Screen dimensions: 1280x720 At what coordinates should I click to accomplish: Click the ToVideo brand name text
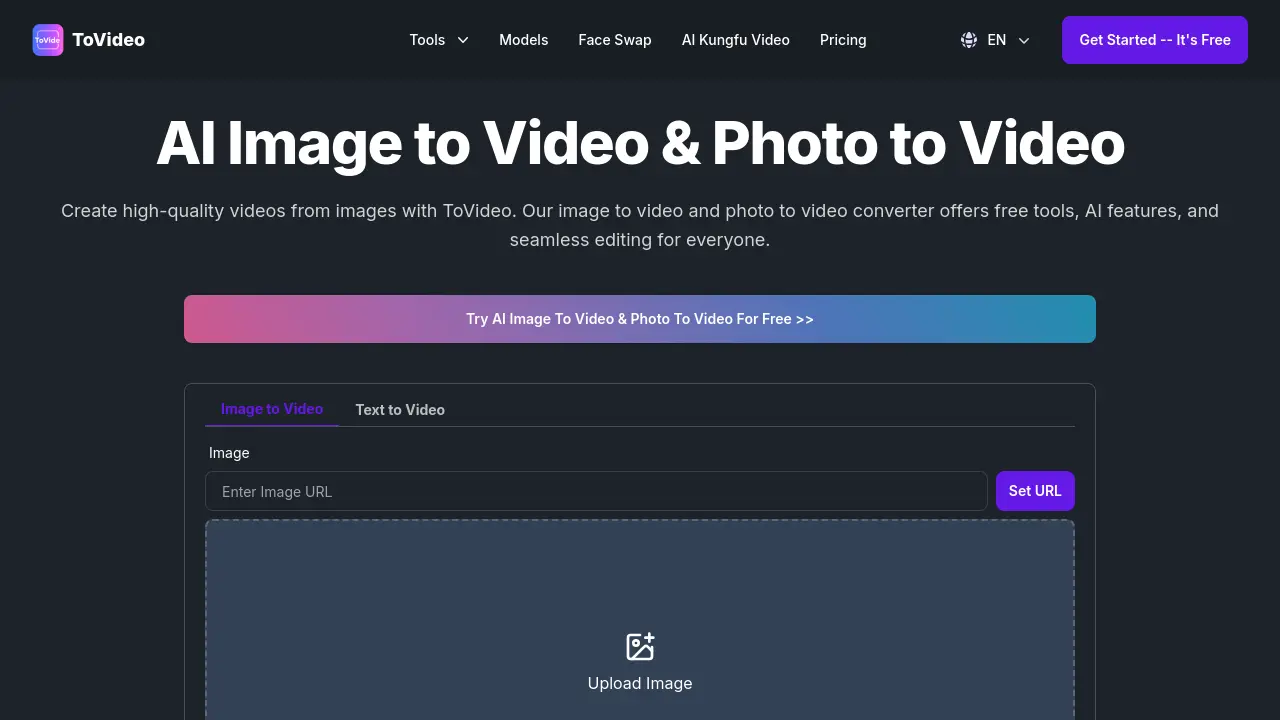pos(108,39)
